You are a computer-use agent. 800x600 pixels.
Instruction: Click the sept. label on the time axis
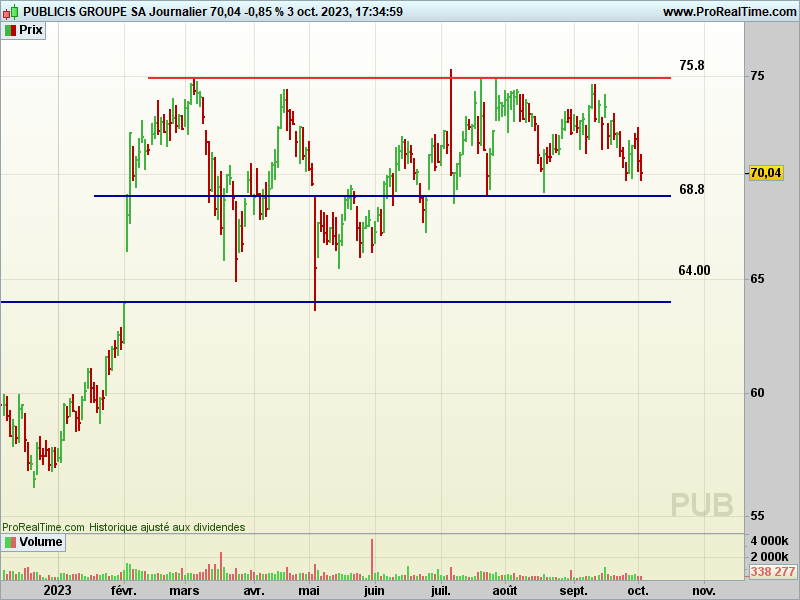coord(573,591)
